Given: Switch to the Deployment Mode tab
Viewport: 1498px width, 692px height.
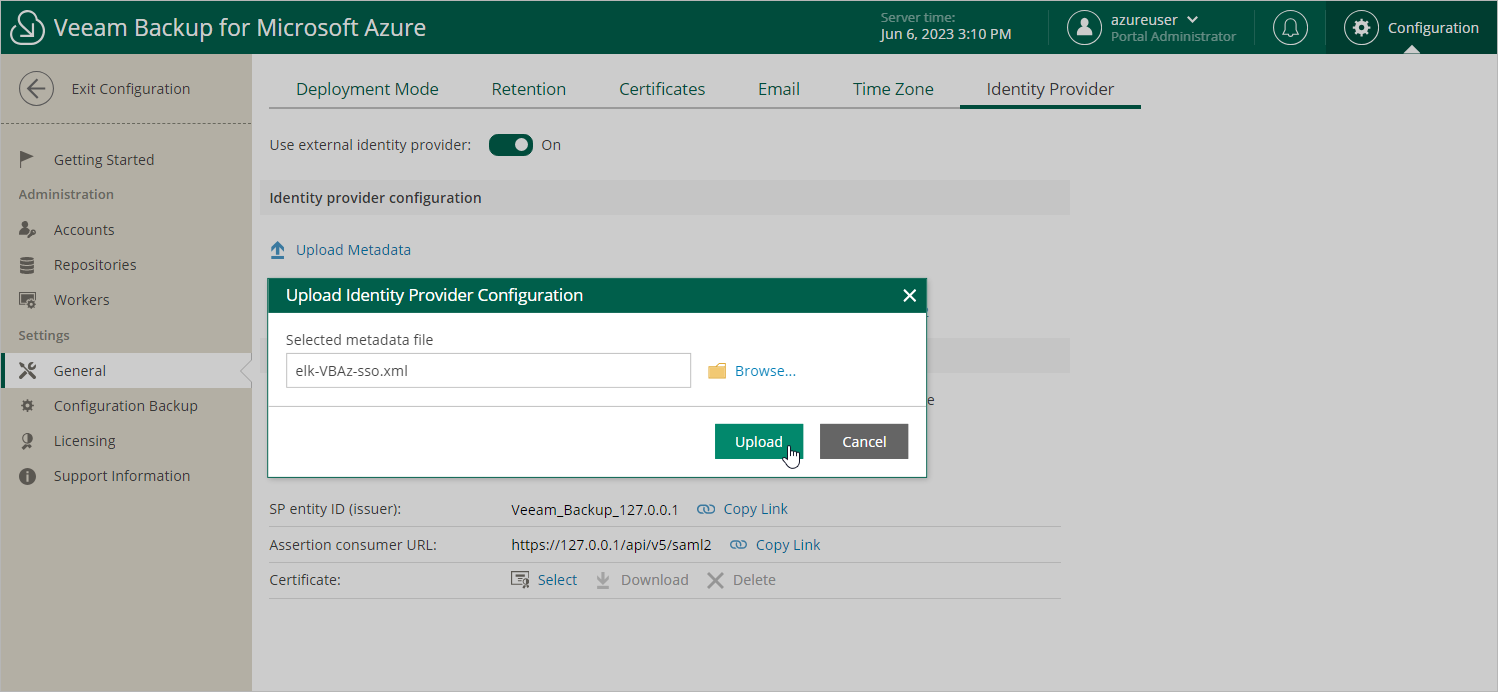Looking at the screenshot, I should pos(367,89).
